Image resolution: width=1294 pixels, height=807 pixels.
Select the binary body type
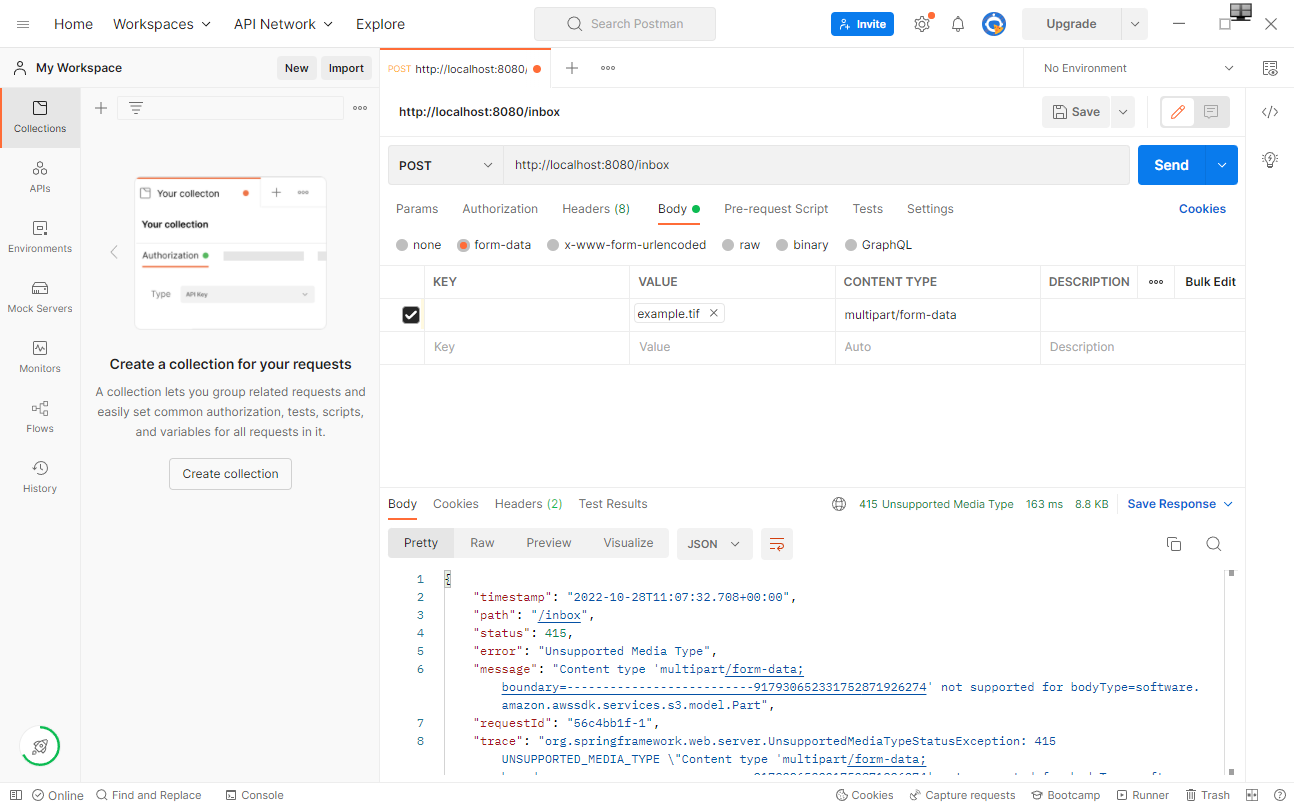click(802, 245)
